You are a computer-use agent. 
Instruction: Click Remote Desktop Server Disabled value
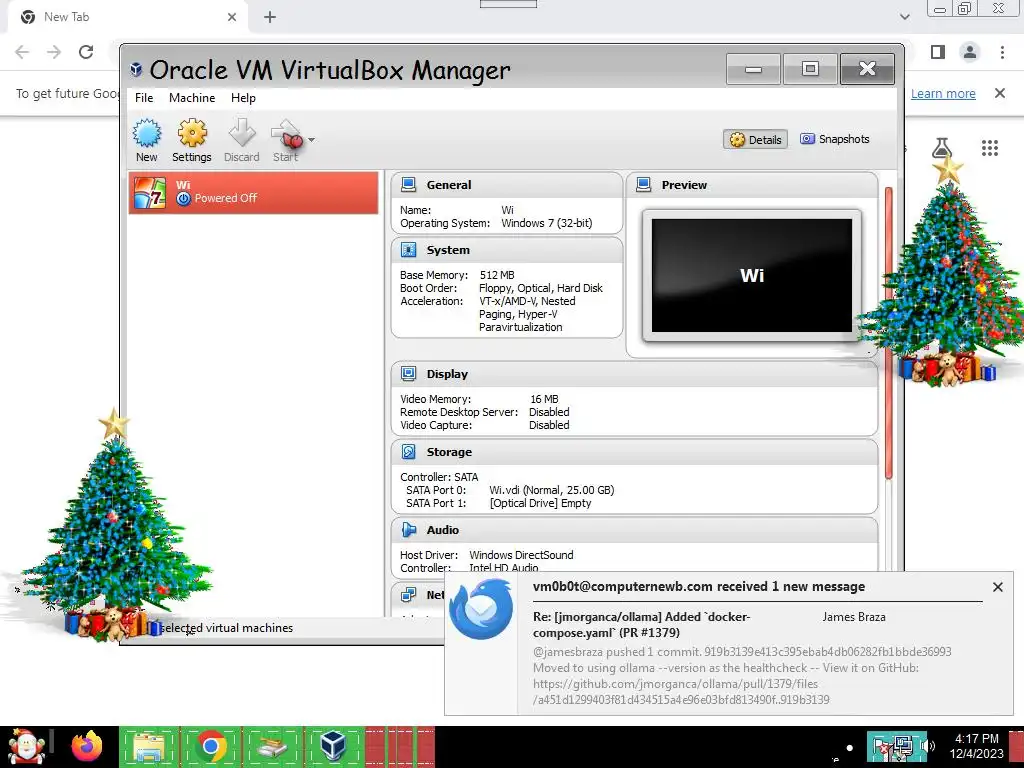pyautogui.click(x=549, y=412)
